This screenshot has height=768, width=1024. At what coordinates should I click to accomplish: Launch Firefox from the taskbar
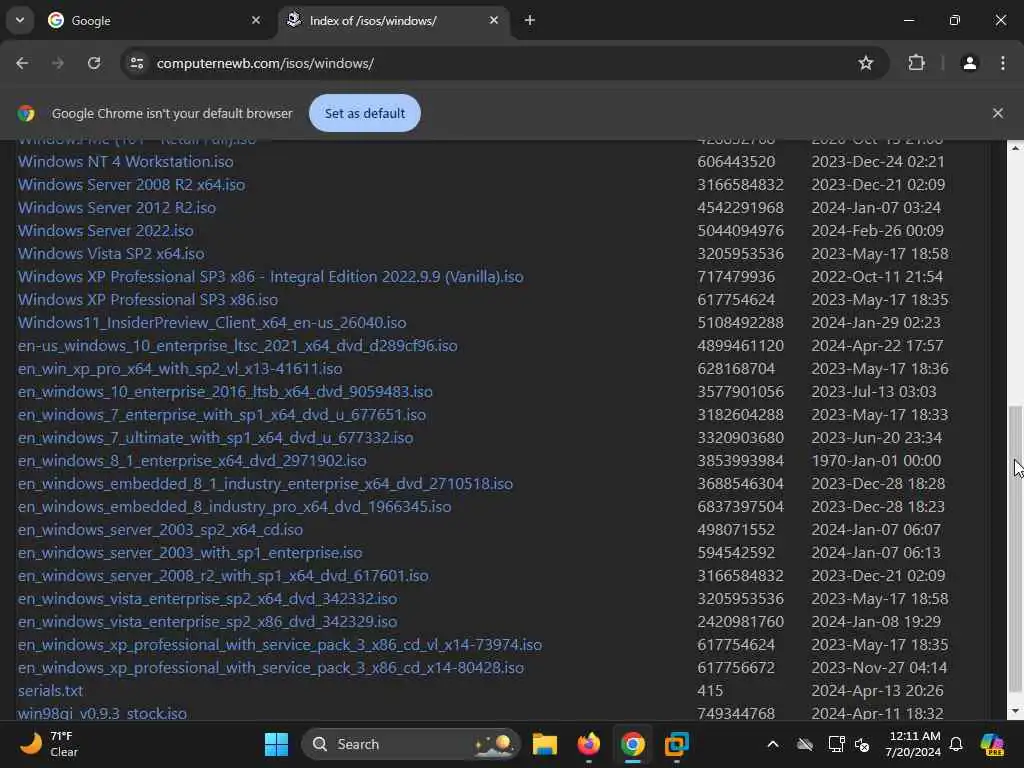[x=588, y=744]
